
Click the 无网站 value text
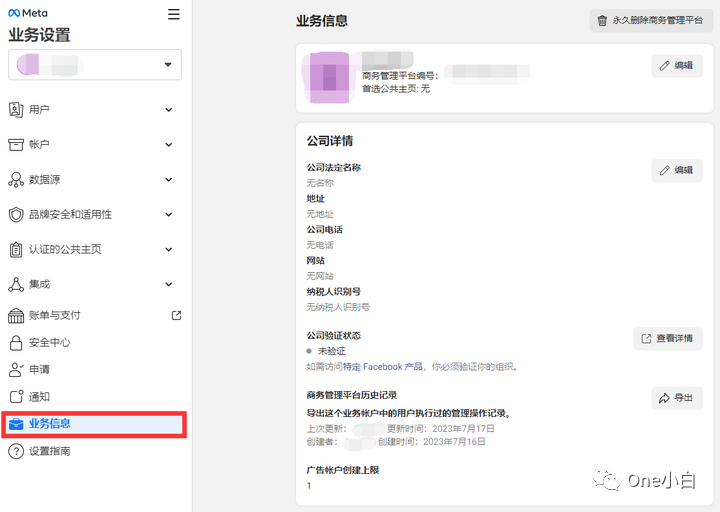320,276
